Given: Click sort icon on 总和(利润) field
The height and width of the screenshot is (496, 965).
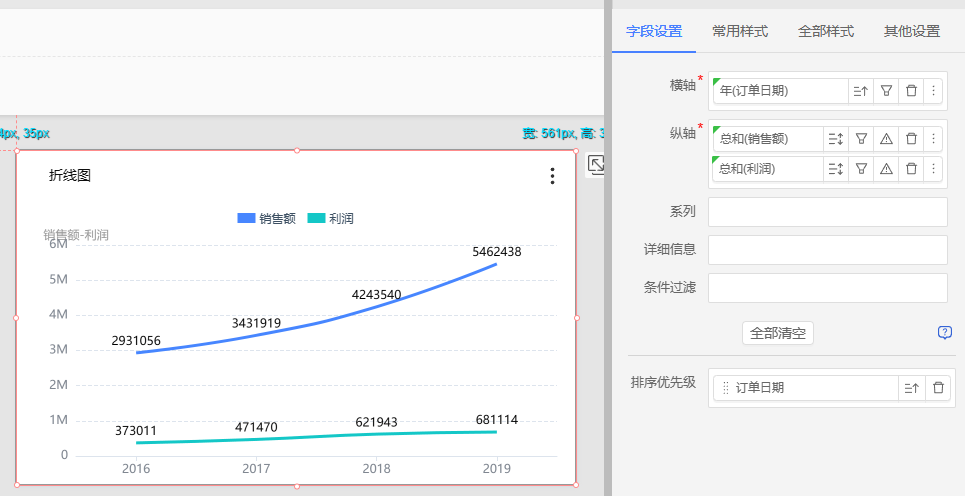Looking at the screenshot, I should coord(836,169).
